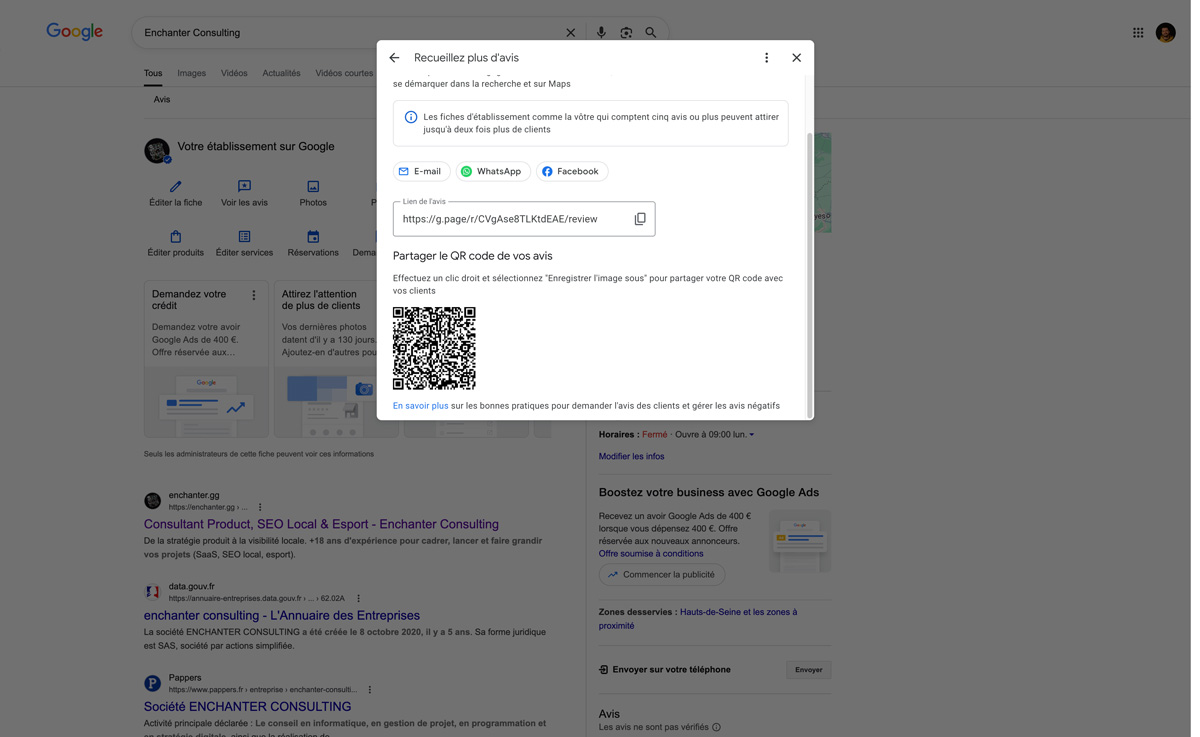Open Éditer la fiche pencil icon
Viewport: 1200px width, 737px height.
tap(175, 186)
